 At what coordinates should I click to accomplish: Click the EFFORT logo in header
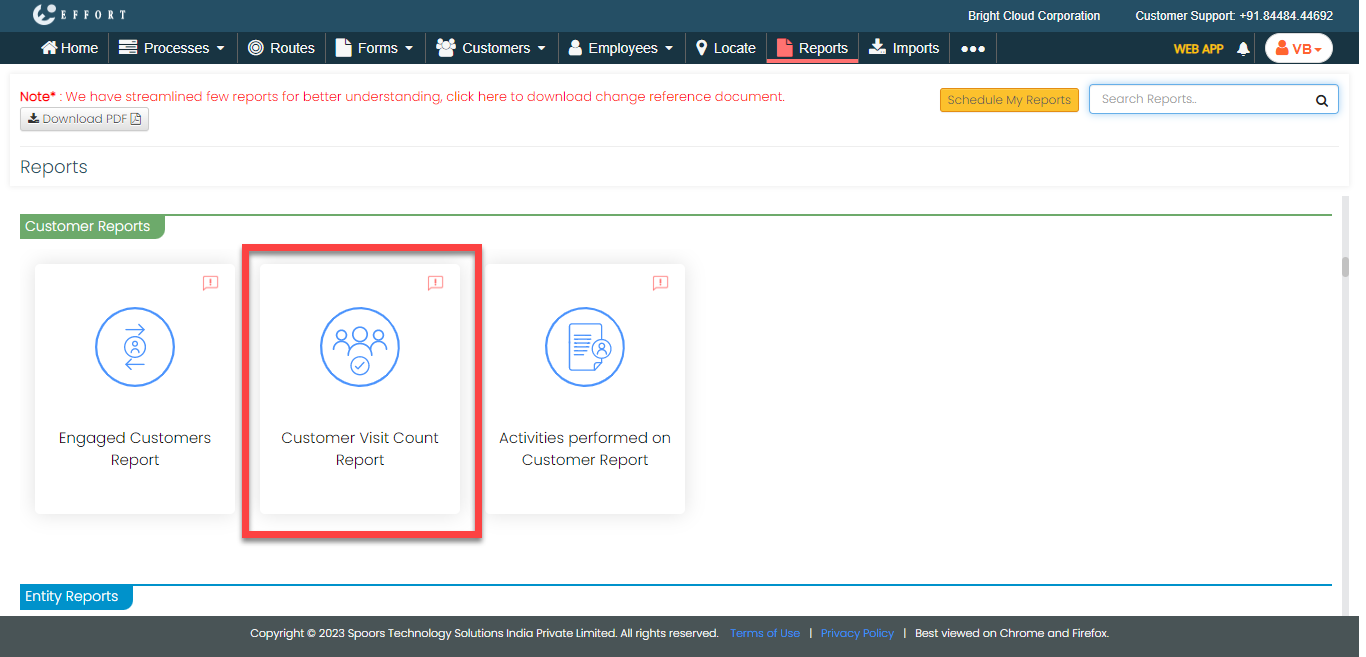[79, 15]
